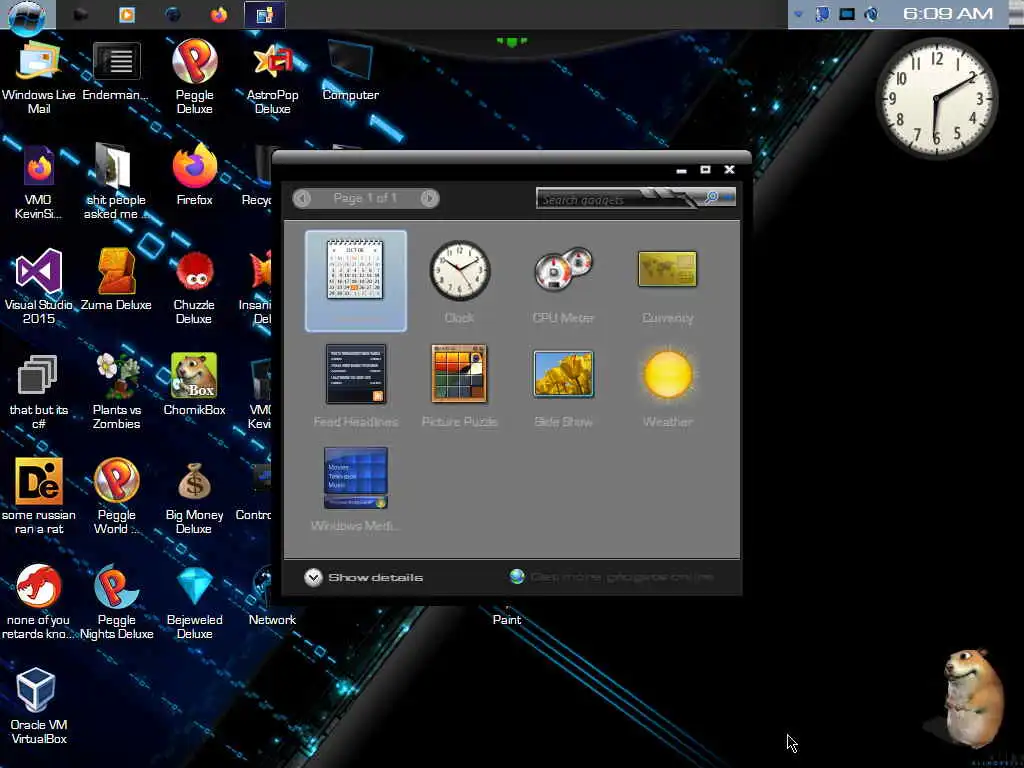The width and height of the screenshot is (1024, 768).
Task: Expand Show details in gadget gallery
Action: tap(363, 577)
